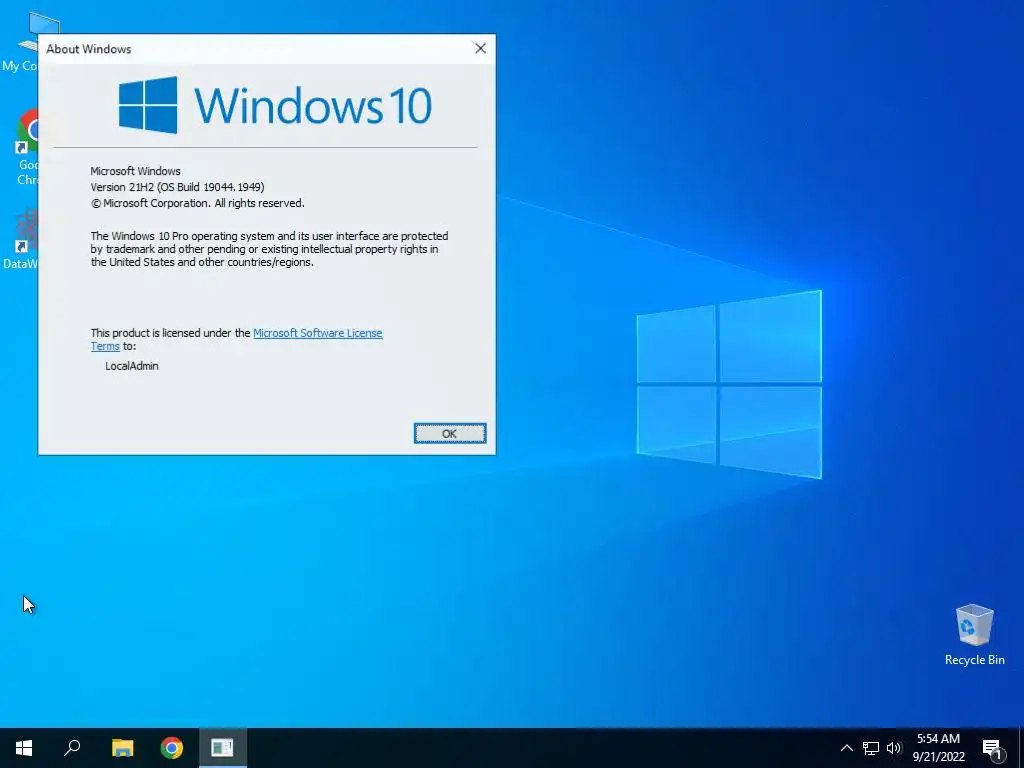Click the 'Microsoft Windows' text line
1024x768 pixels.
[x=135, y=171]
